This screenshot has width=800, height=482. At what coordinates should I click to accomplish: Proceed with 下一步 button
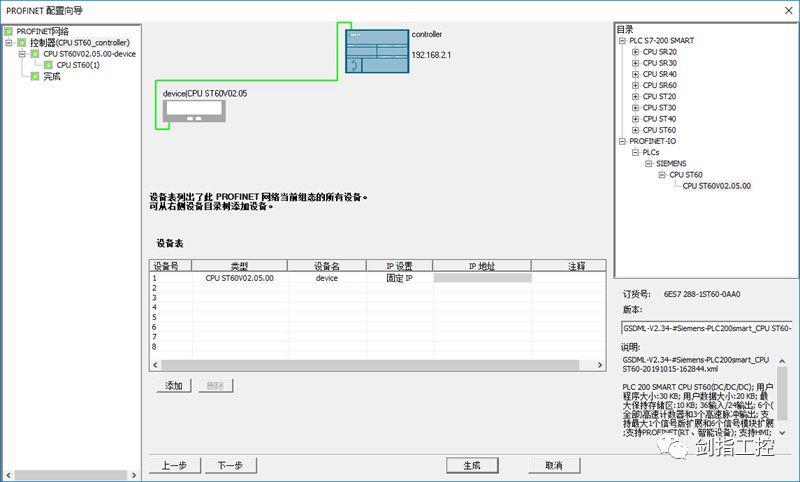tap(230, 465)
